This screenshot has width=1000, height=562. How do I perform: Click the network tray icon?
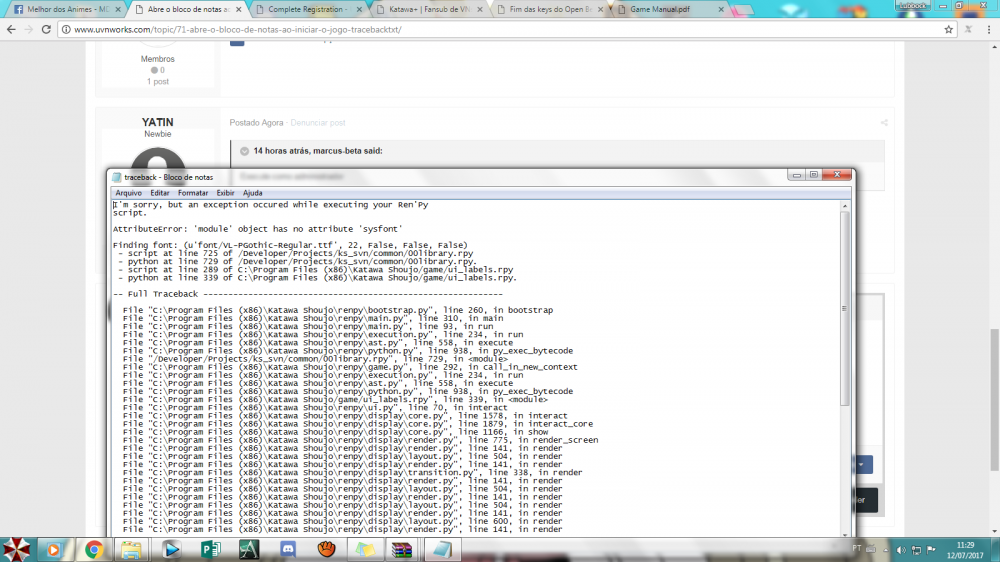(x=916, y=550)
